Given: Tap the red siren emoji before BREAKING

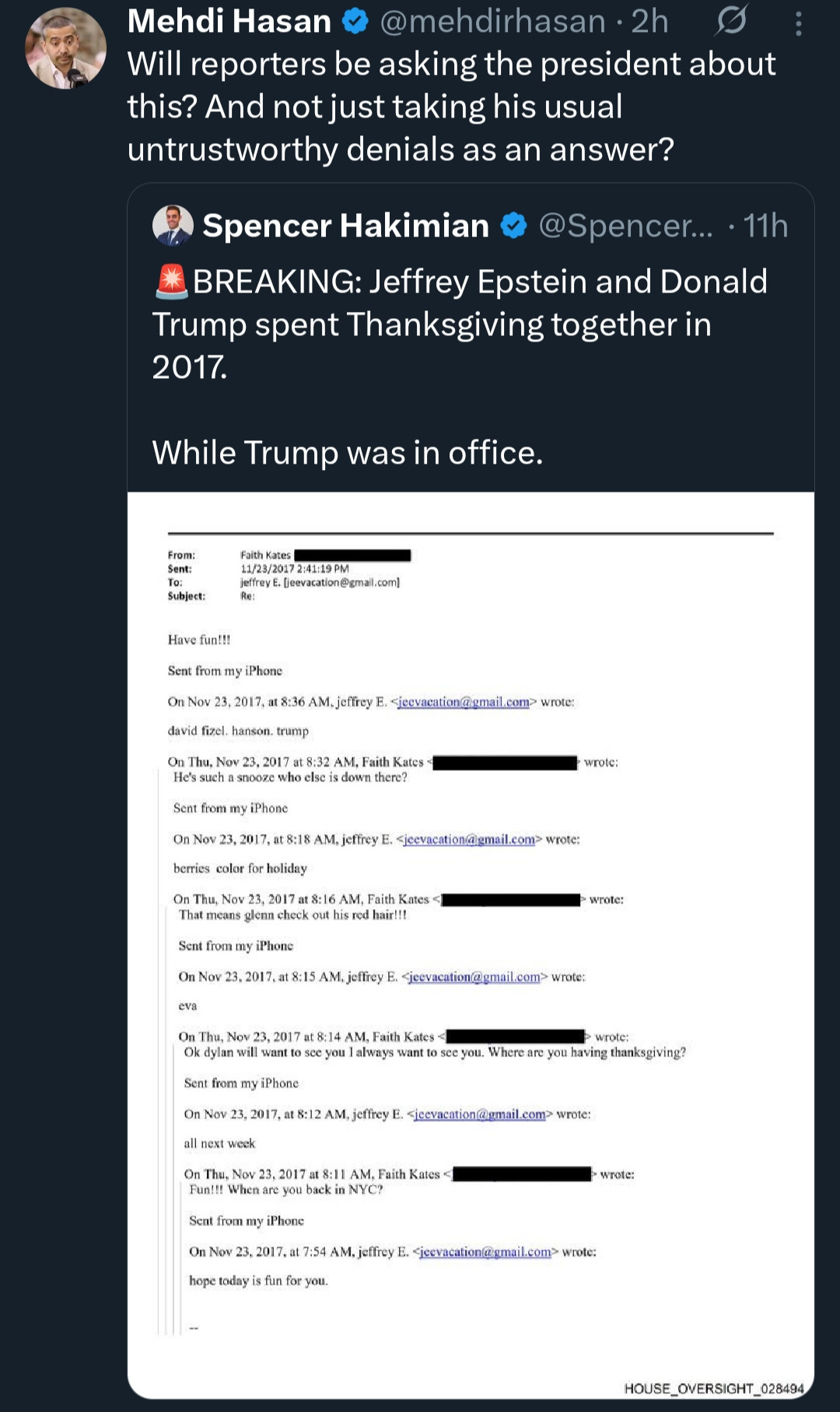Looking at the screenshot, I should 171,282.
